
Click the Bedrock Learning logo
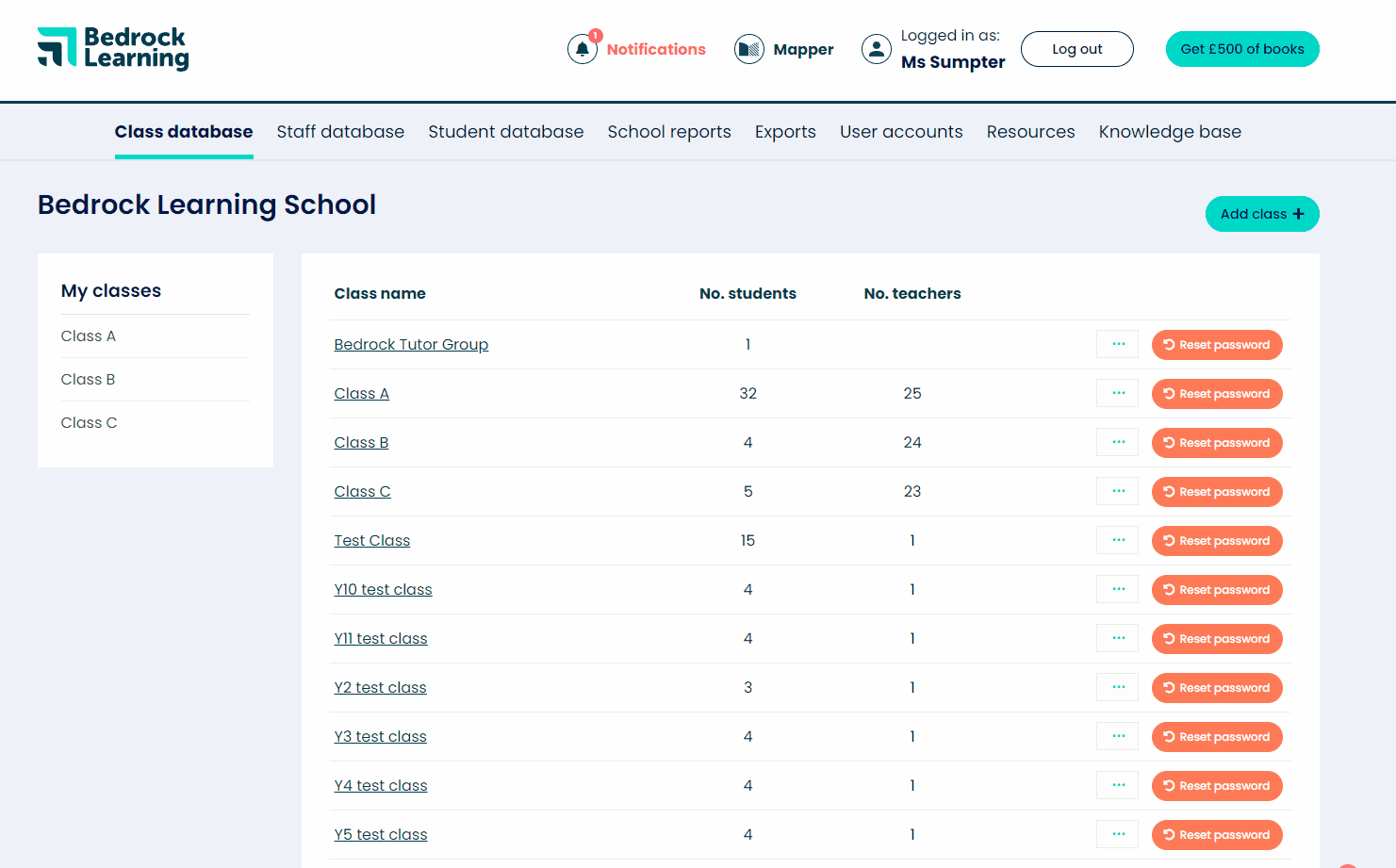pos(112,48)
